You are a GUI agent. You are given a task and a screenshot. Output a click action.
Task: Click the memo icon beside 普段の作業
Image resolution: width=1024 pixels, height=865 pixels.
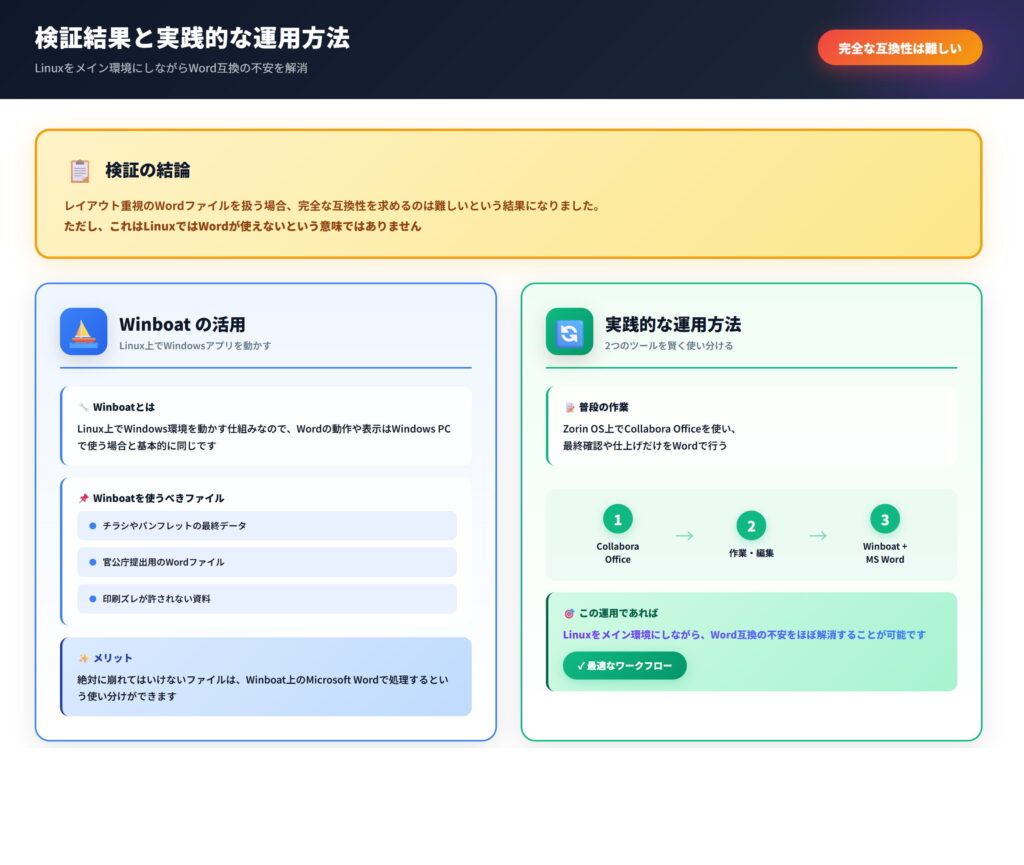tap(569, 408)
